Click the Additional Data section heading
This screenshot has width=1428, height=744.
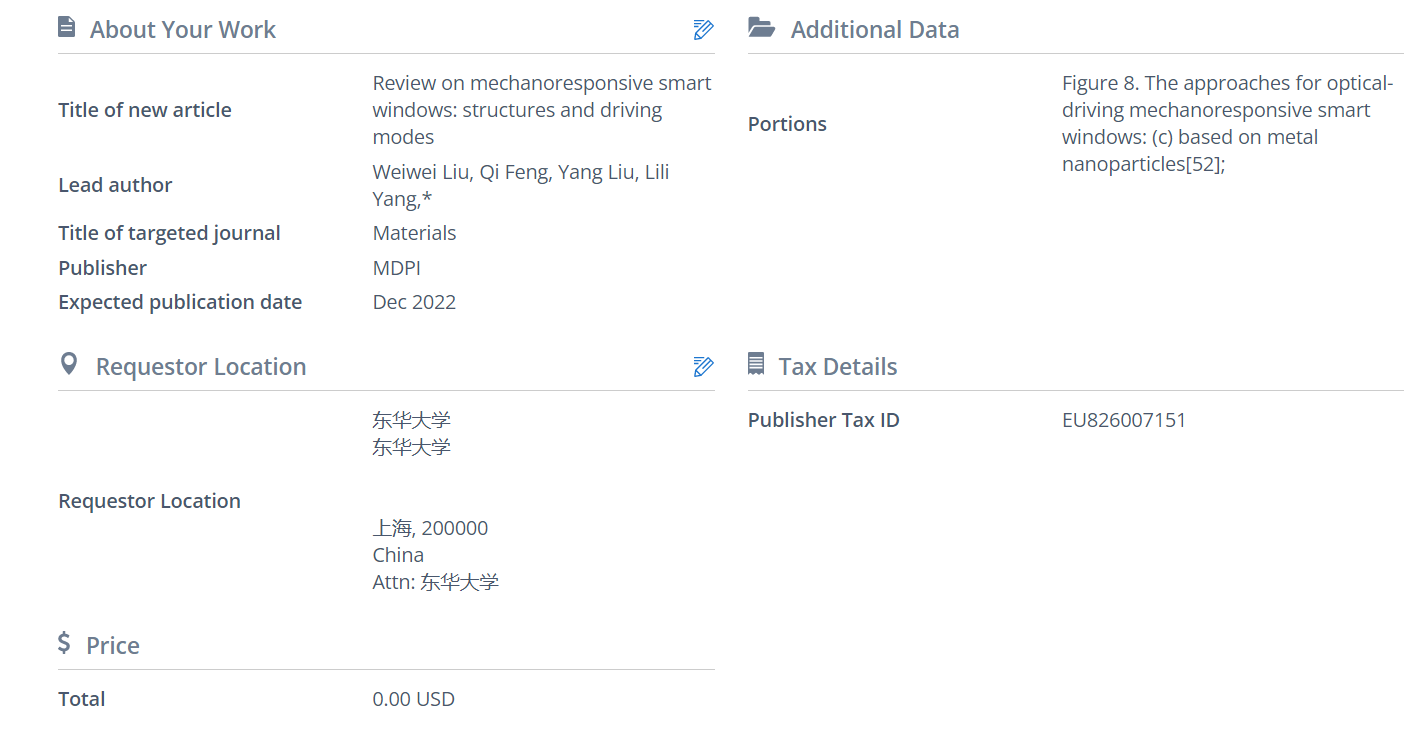[x=875, y=30]
